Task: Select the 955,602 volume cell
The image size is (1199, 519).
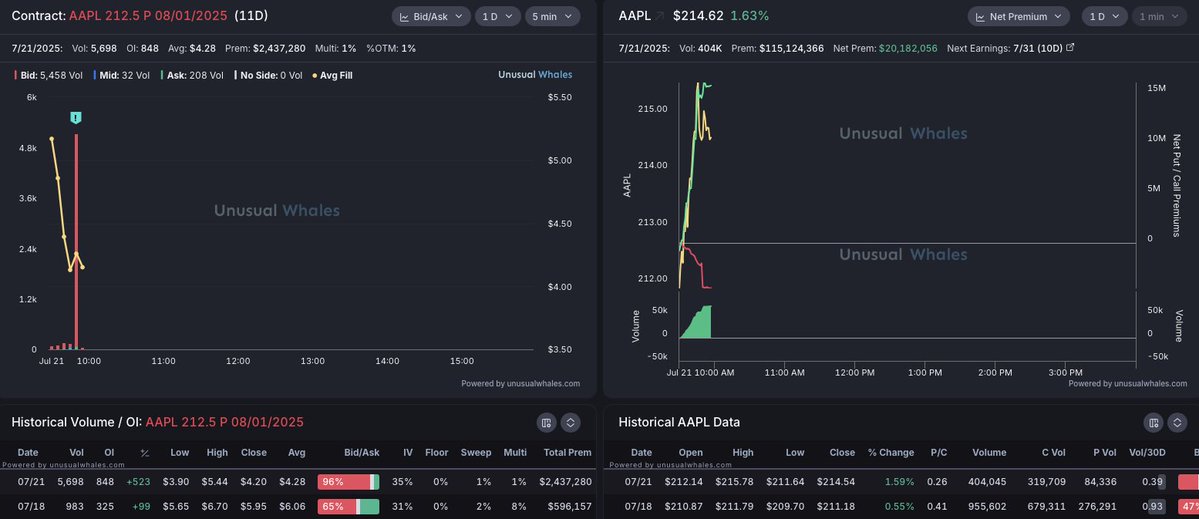Action: (x=988, y=506)
